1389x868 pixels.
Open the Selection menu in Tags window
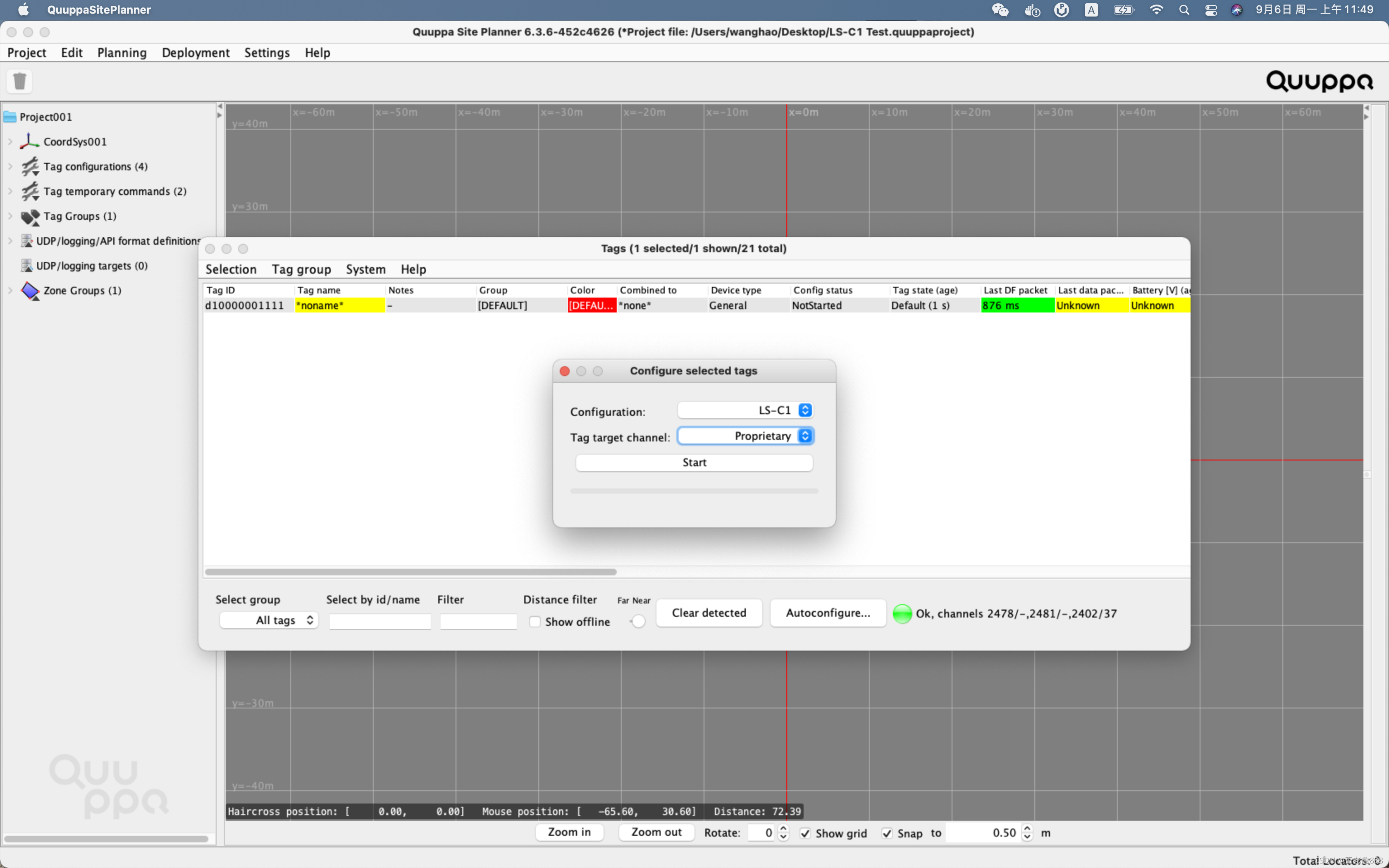[231, 269]
